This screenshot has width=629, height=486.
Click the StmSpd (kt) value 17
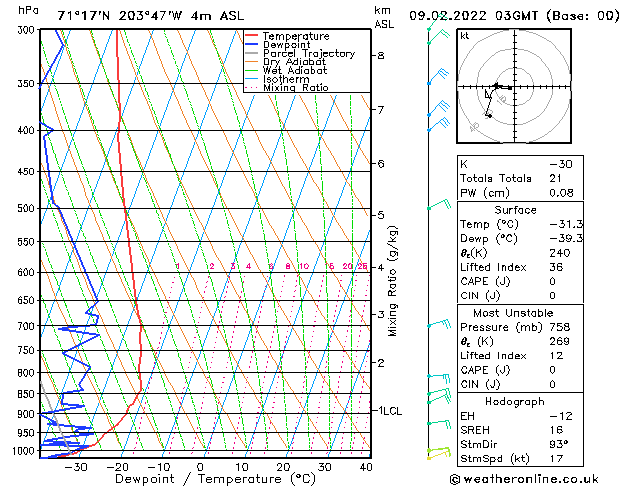point(556,459)
